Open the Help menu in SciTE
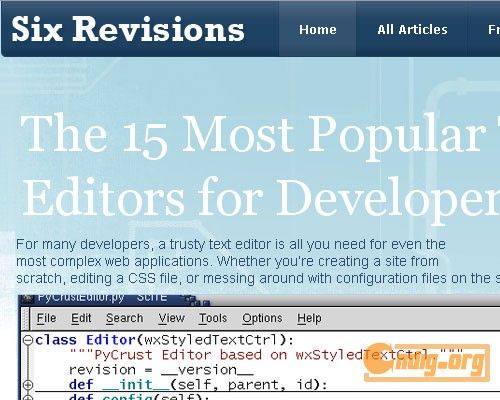The image size is (500, 400). [309, 318]
